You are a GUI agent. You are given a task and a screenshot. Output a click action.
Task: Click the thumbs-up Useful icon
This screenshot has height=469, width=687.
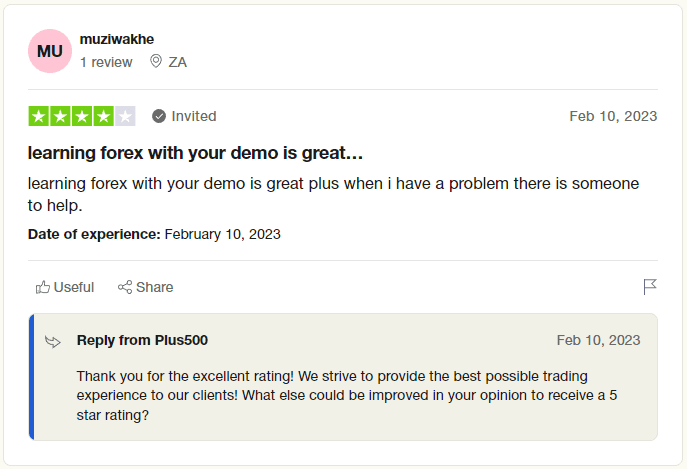click(42, 287)
